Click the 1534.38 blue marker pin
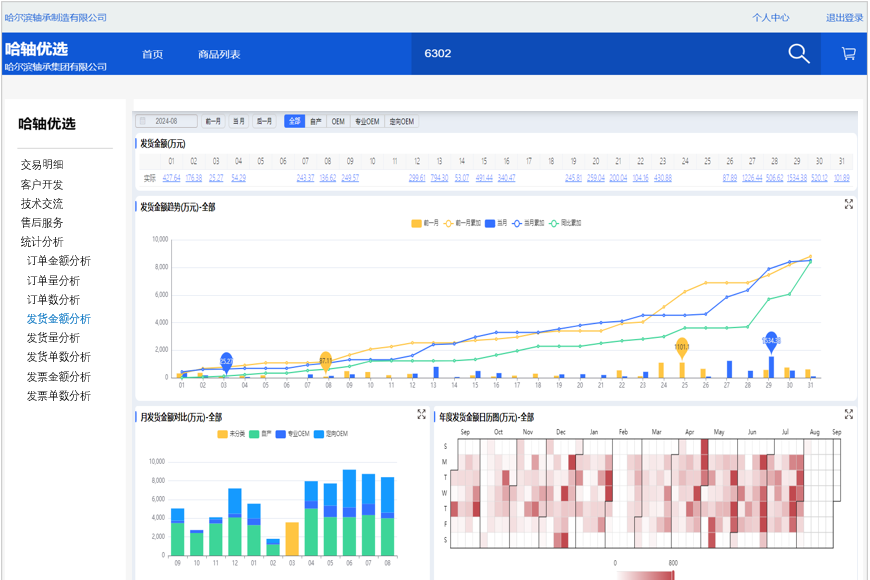Viewport: 870px width, 580px height. [x=771, y=341]
